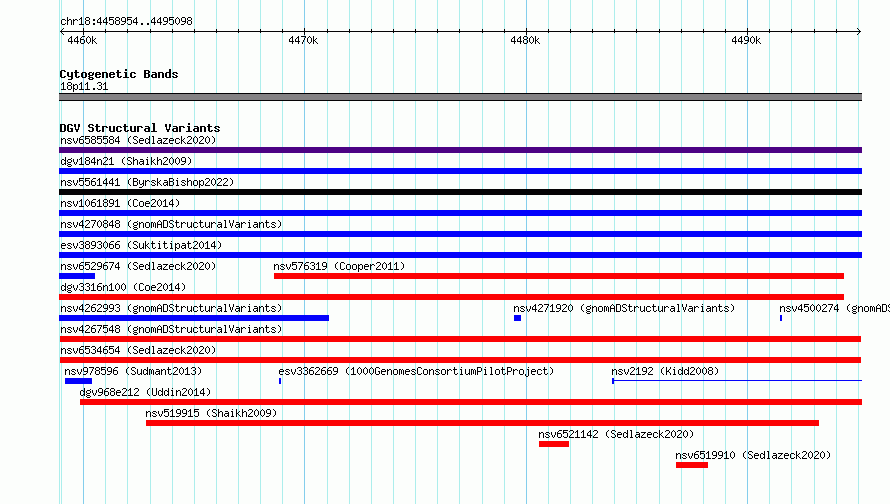Click the 4490k ruler tick label
890x504 pixels.
pos(746,40)
